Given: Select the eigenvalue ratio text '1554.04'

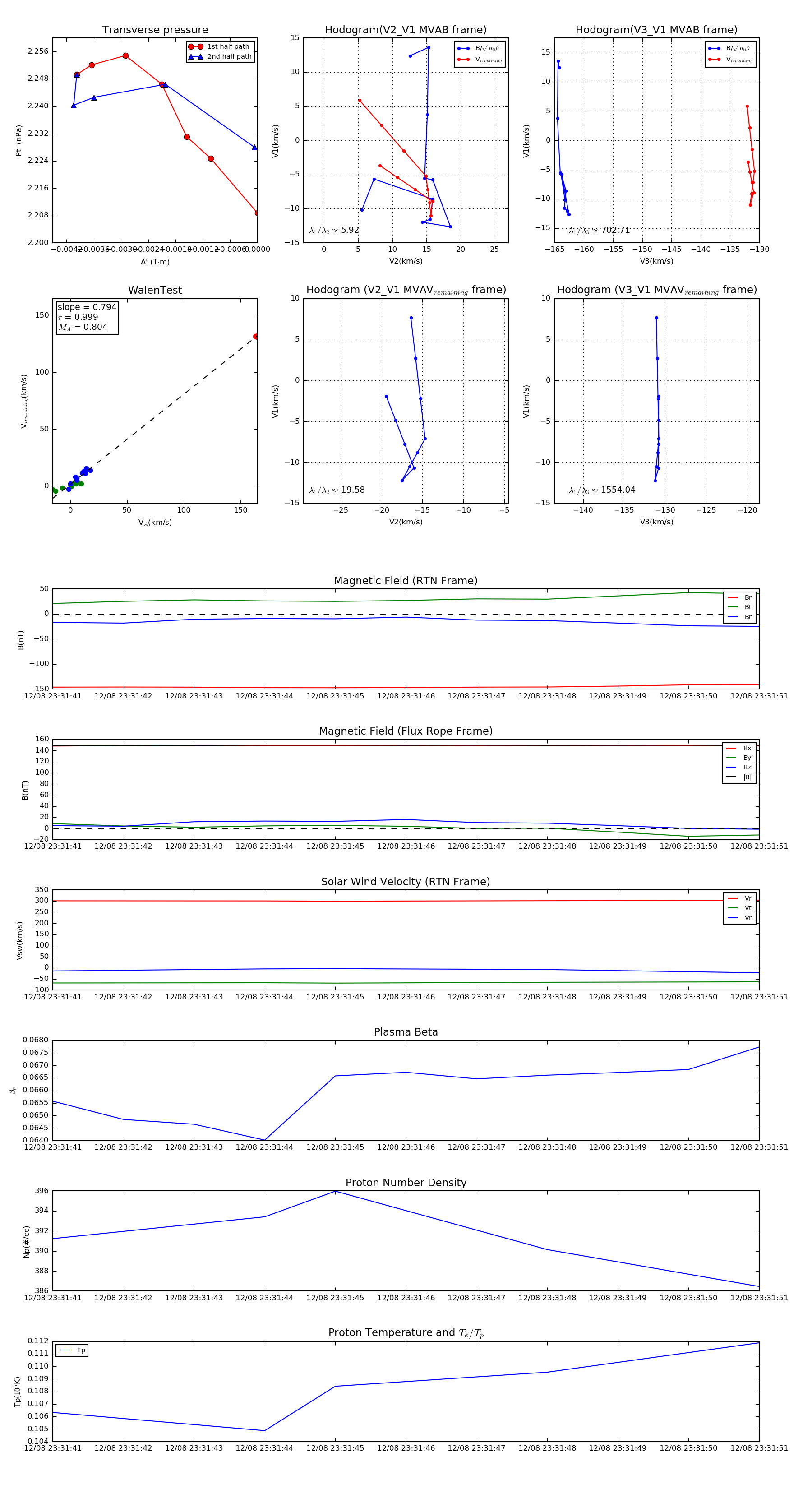Looking at the screenshot, I should pyautogui.click(x=618, y=490).
